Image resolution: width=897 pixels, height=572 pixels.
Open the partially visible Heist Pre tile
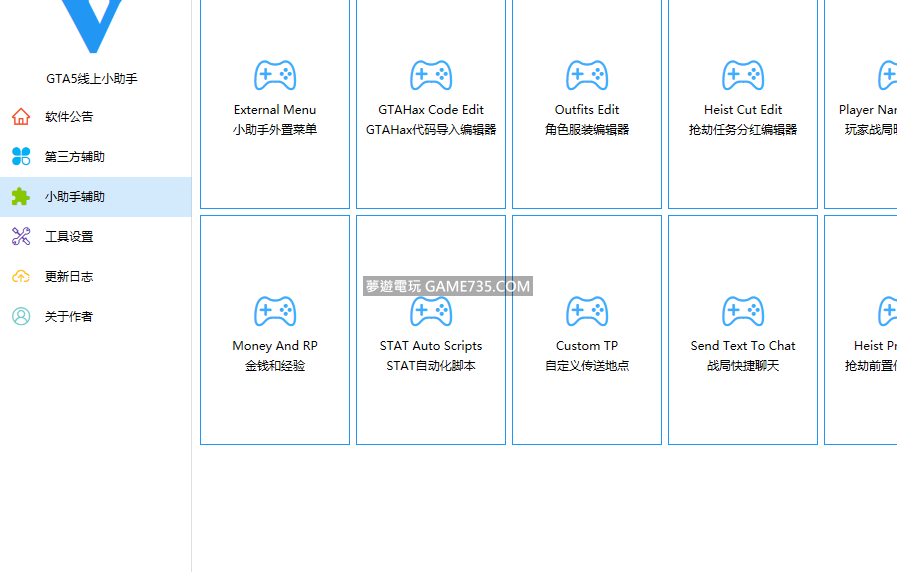pyautogui.click(x=862, y=330)
